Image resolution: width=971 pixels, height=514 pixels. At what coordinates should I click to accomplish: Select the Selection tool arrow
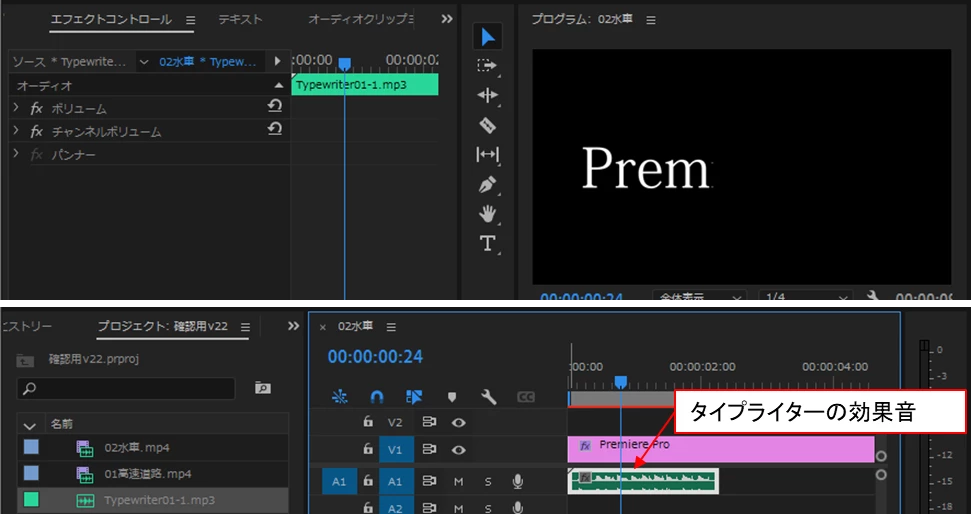[x=487, y=37]
